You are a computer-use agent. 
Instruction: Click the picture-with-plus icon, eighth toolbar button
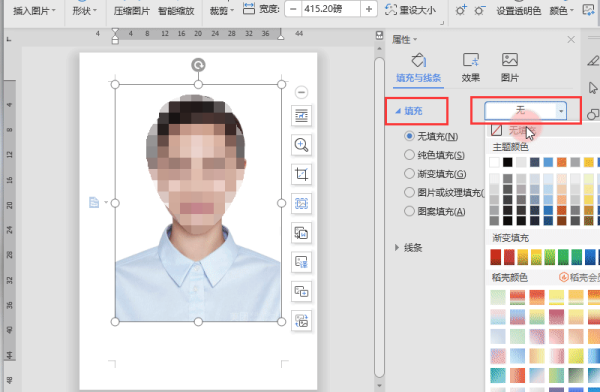pos(302,291)
